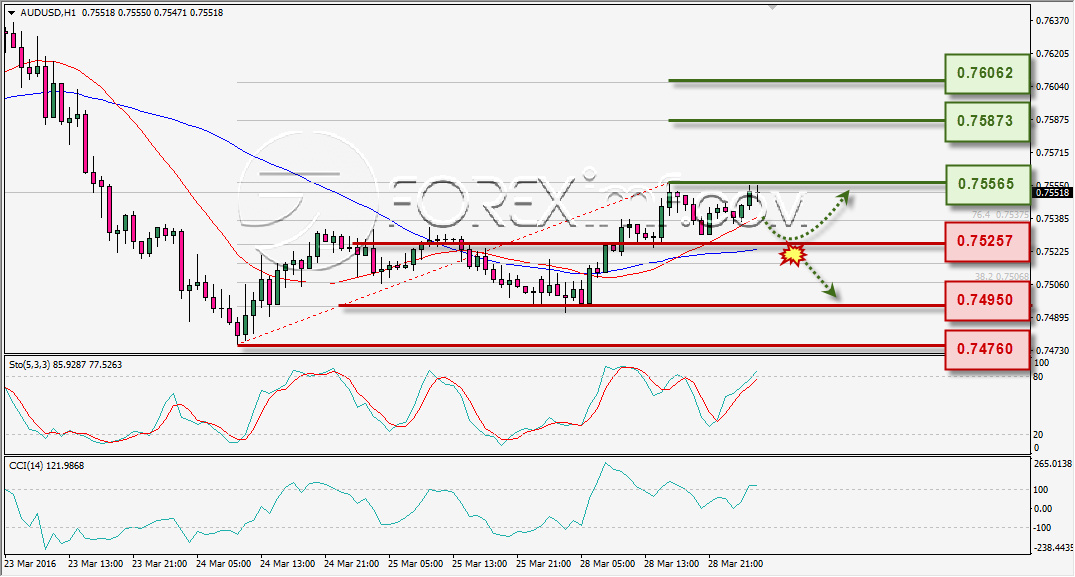Click the 0.75565 green resistance label

987,184
